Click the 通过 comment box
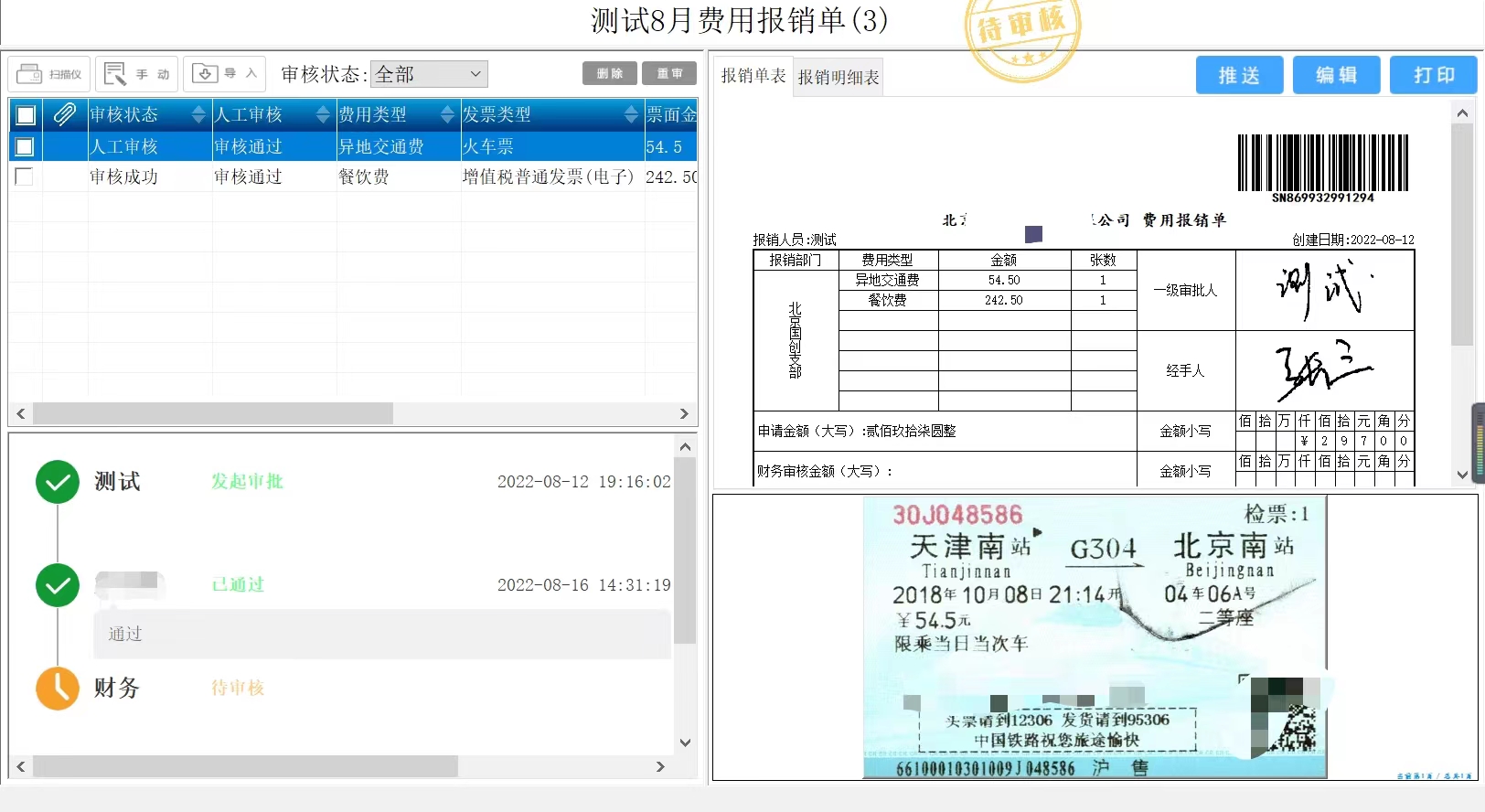Screen dimensions: 1485x812 click(x=382, y=634)
